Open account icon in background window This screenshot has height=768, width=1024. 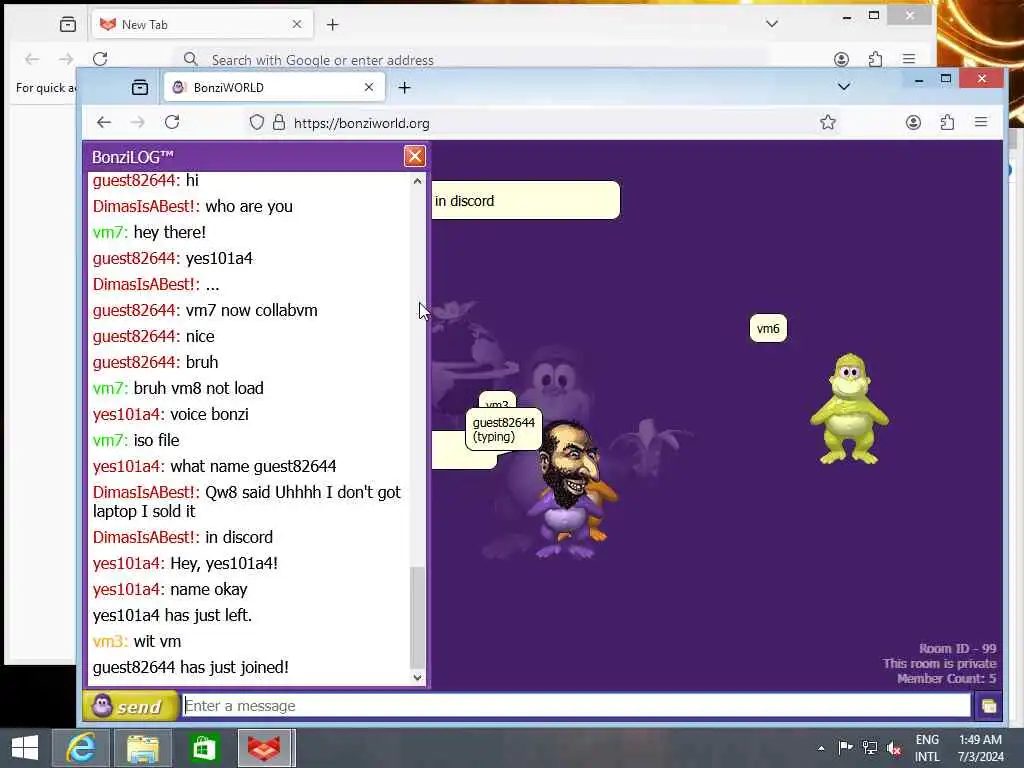click(x=841, y=59)
